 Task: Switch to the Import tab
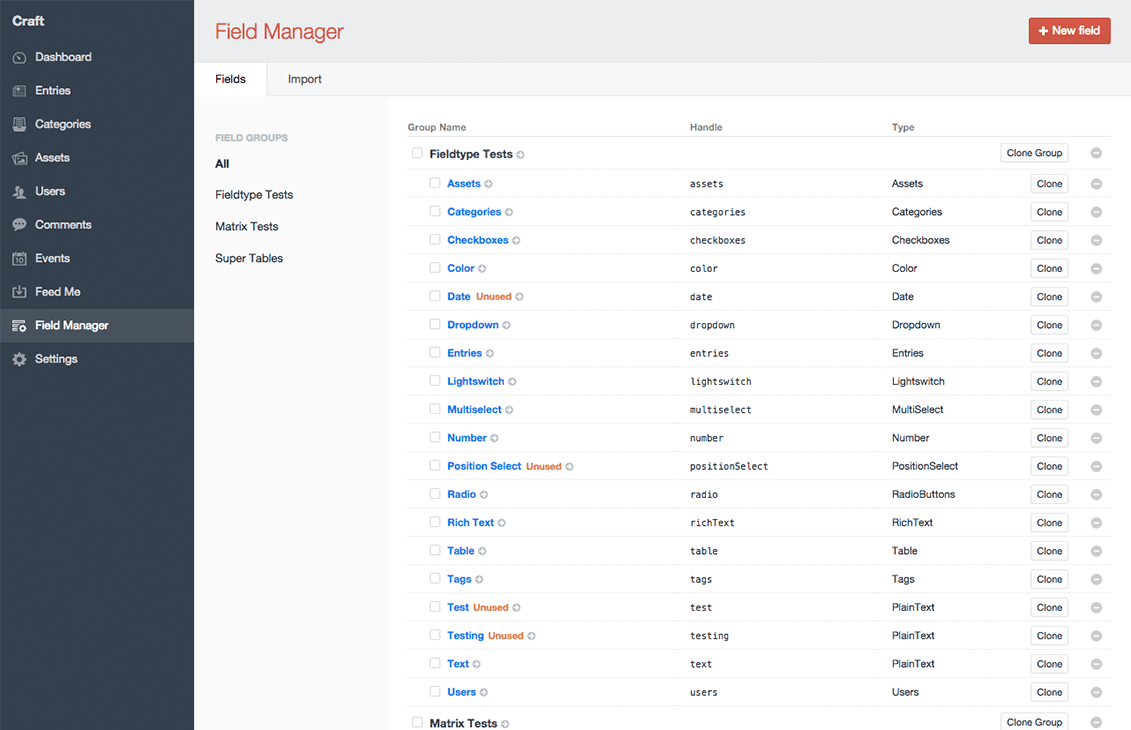tap(304, 78)
